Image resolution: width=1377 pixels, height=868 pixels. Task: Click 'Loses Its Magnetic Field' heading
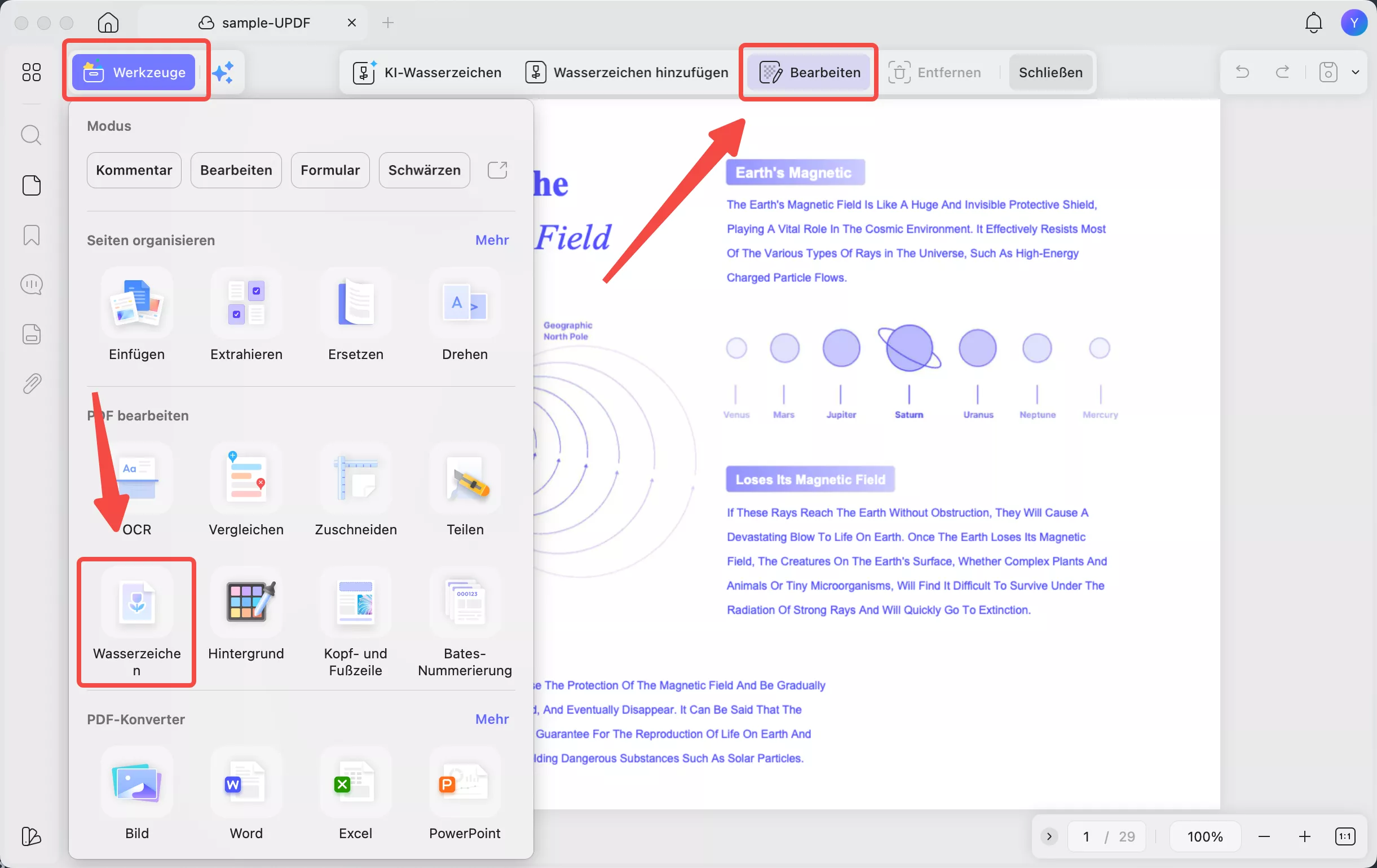(x=810, y=480)
